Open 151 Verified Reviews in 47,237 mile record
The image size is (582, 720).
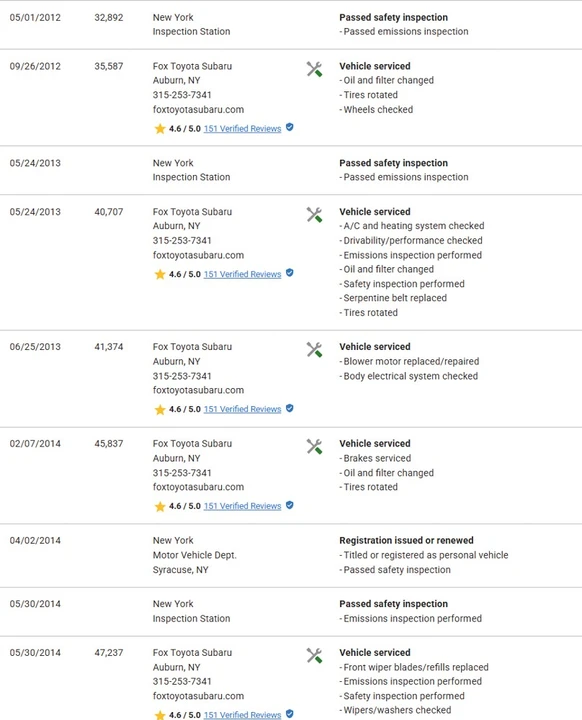[242, 715]
